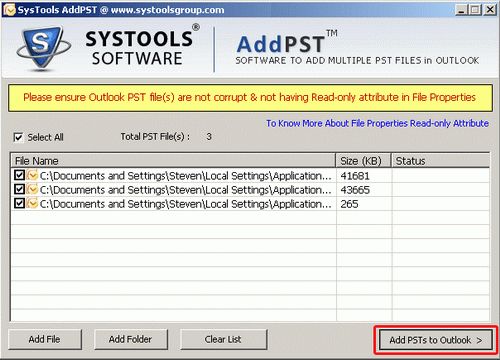Sort by the Size (KB) column header
This screenshot has height=360, width=500.
363,161
